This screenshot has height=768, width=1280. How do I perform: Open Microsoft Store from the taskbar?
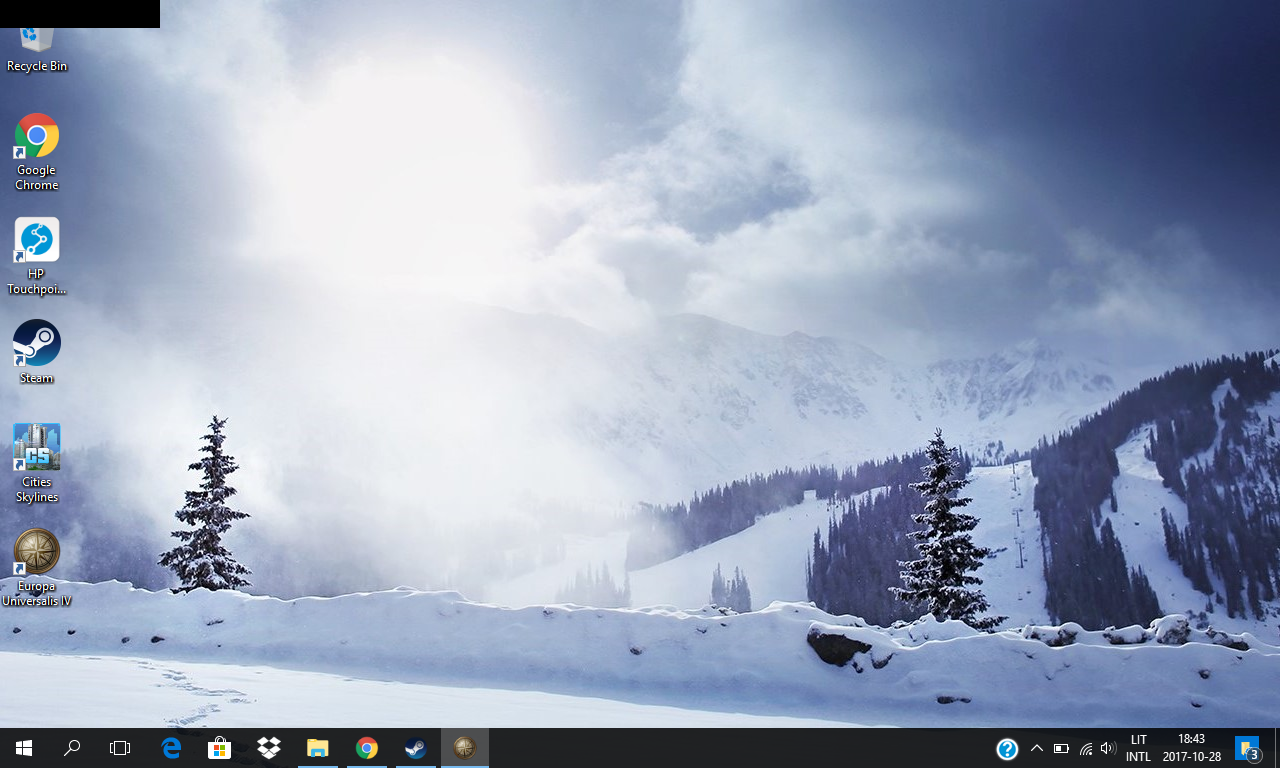(220, 748)
